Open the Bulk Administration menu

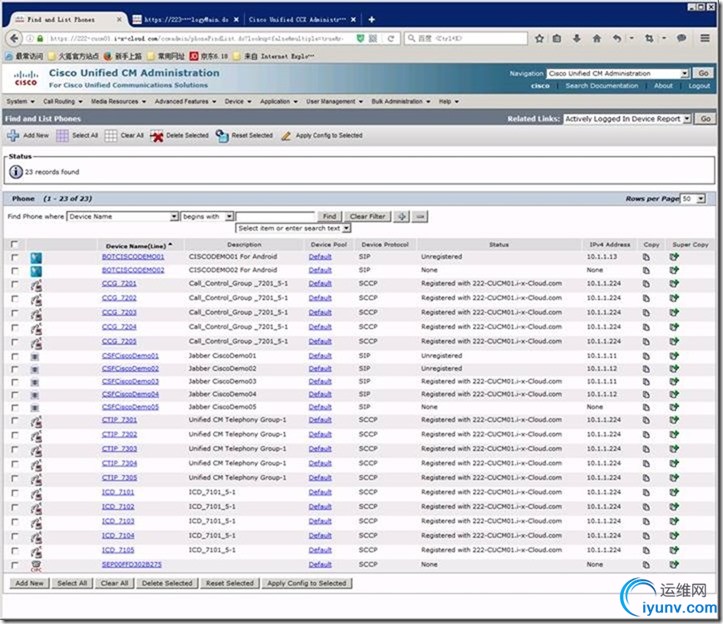(399, 101)
